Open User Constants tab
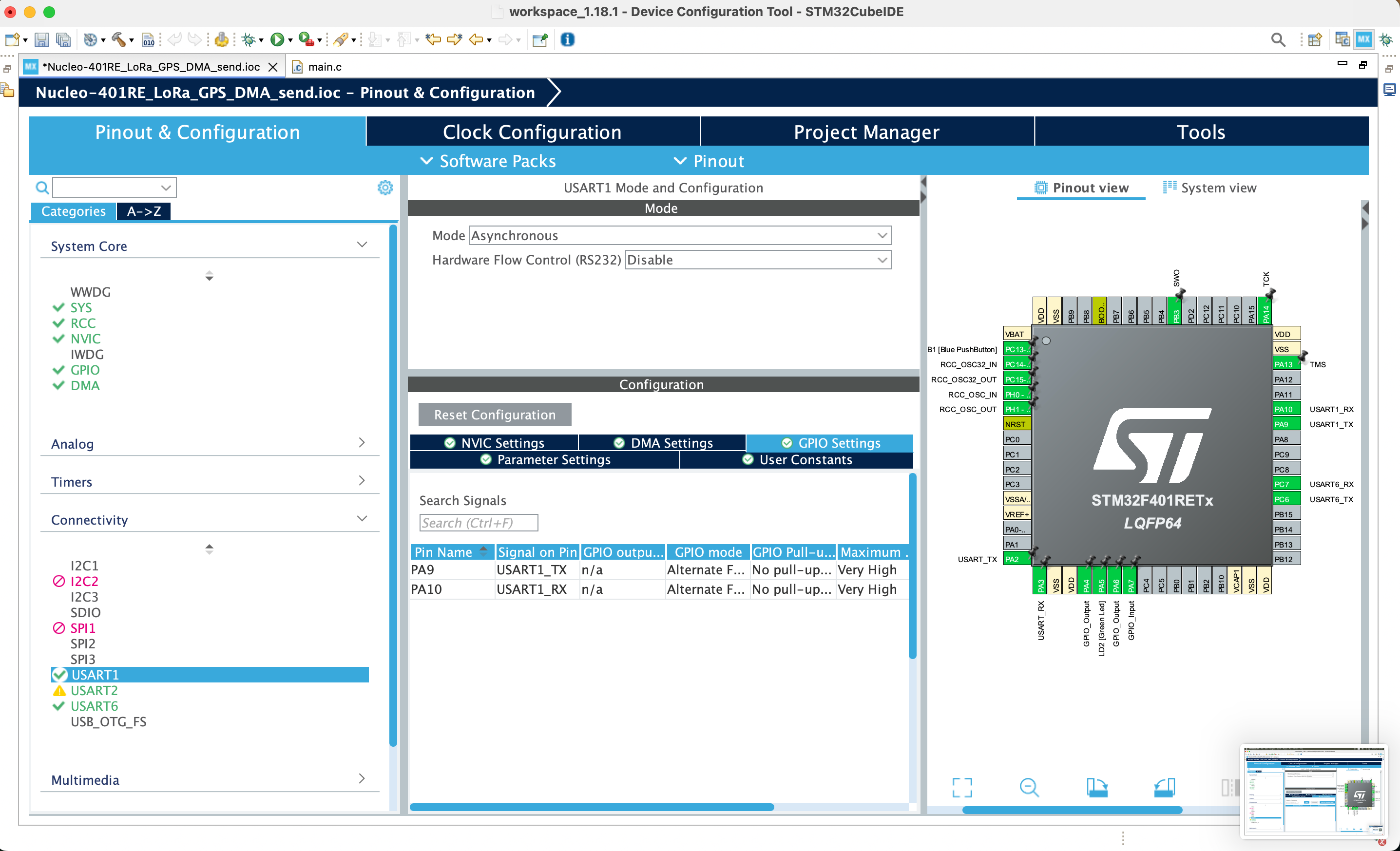The image size is (1400, 851). (797, 460)
